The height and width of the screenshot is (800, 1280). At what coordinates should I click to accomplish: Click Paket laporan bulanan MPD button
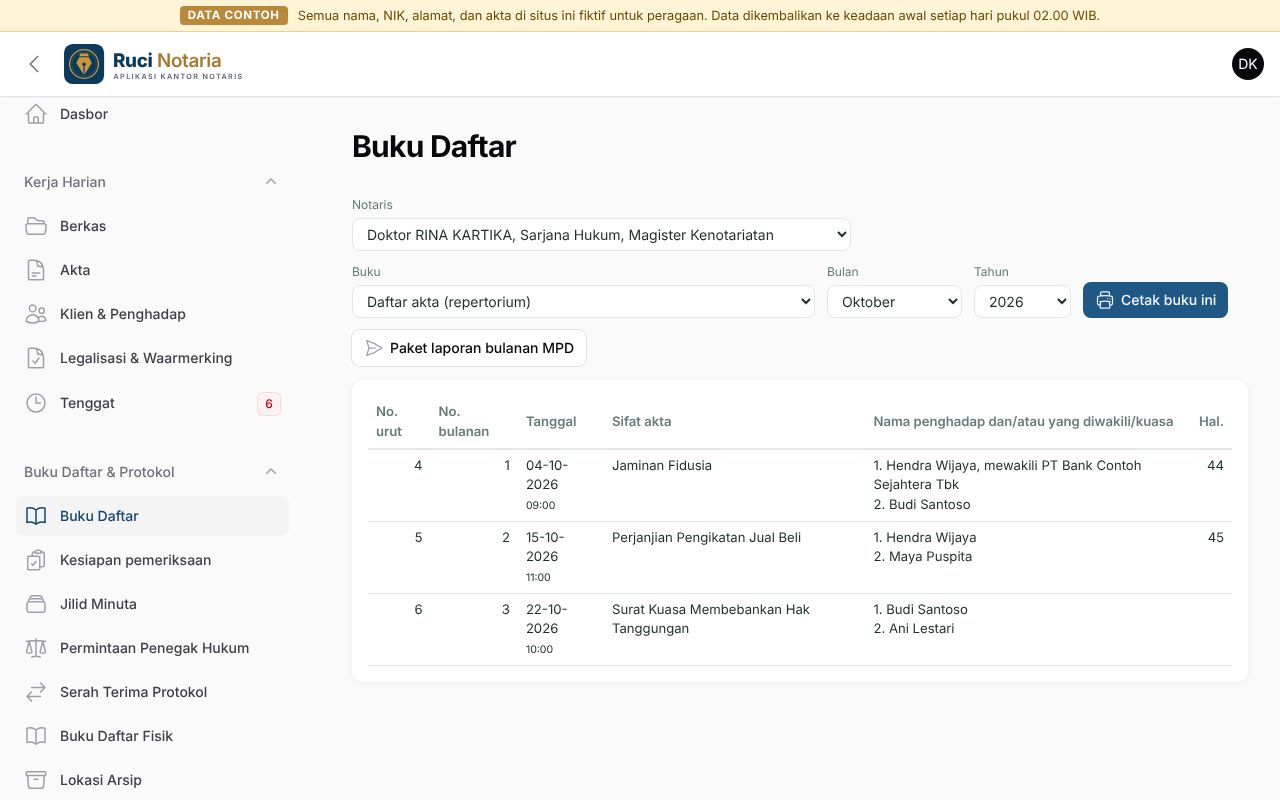[x=469, y=348]
